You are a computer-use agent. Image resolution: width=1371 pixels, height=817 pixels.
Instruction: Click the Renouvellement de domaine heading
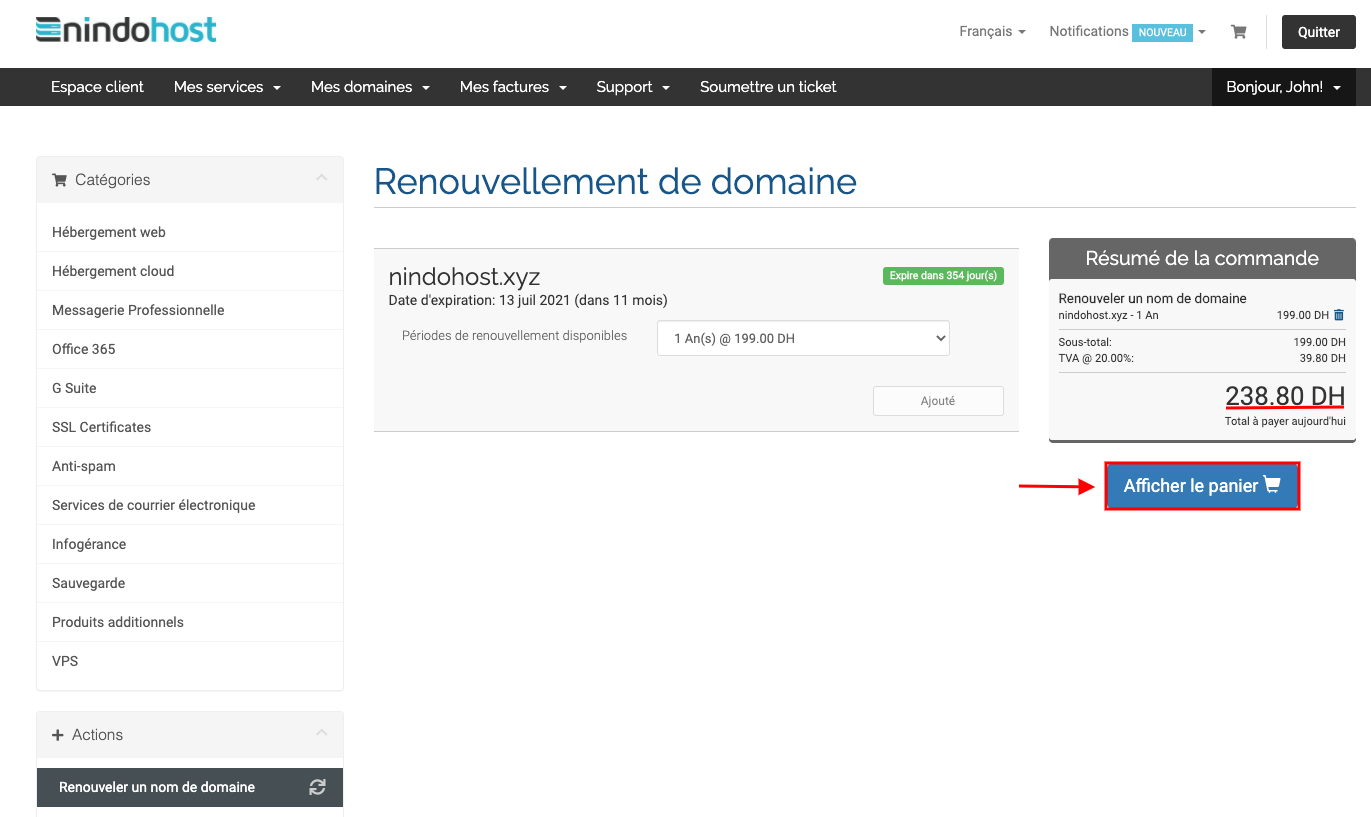coord(615,181)
